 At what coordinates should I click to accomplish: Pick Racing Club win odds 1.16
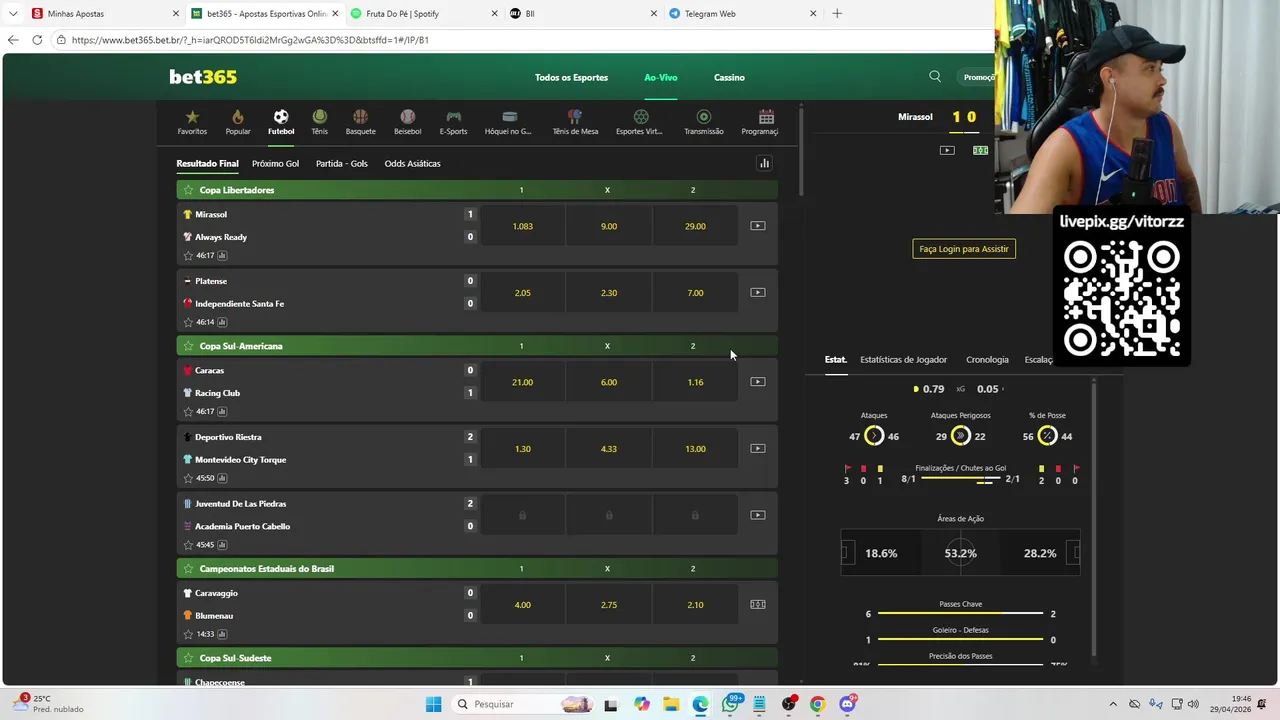[695, 382]
